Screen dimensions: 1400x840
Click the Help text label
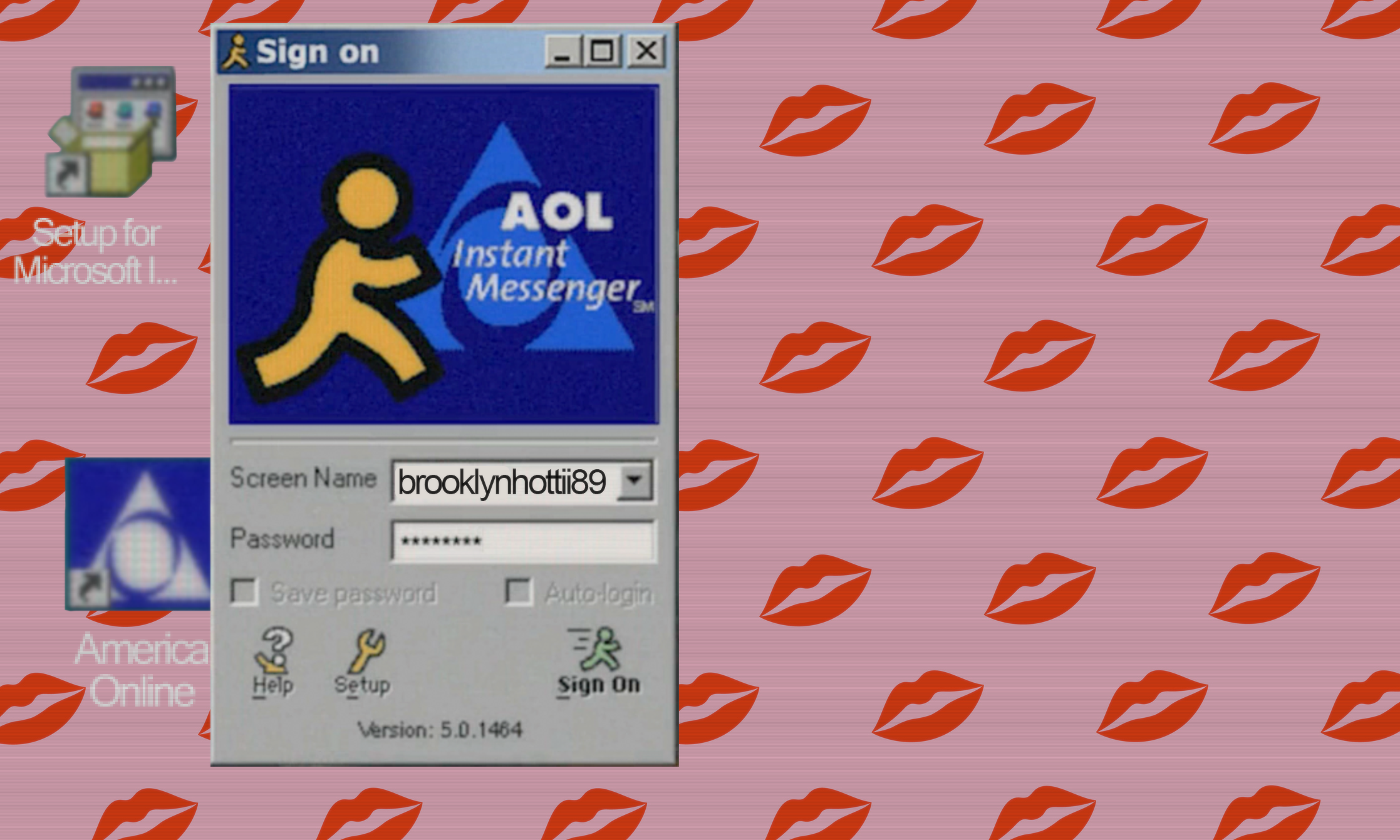pyautogui.click(x=273, y=685)
